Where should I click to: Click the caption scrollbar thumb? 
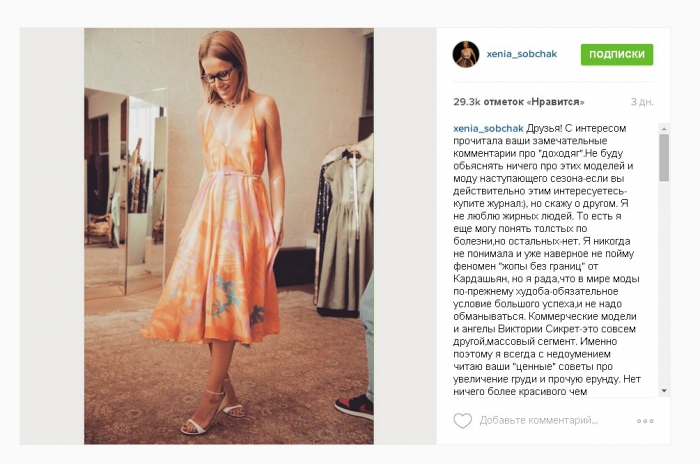[664, 157]
